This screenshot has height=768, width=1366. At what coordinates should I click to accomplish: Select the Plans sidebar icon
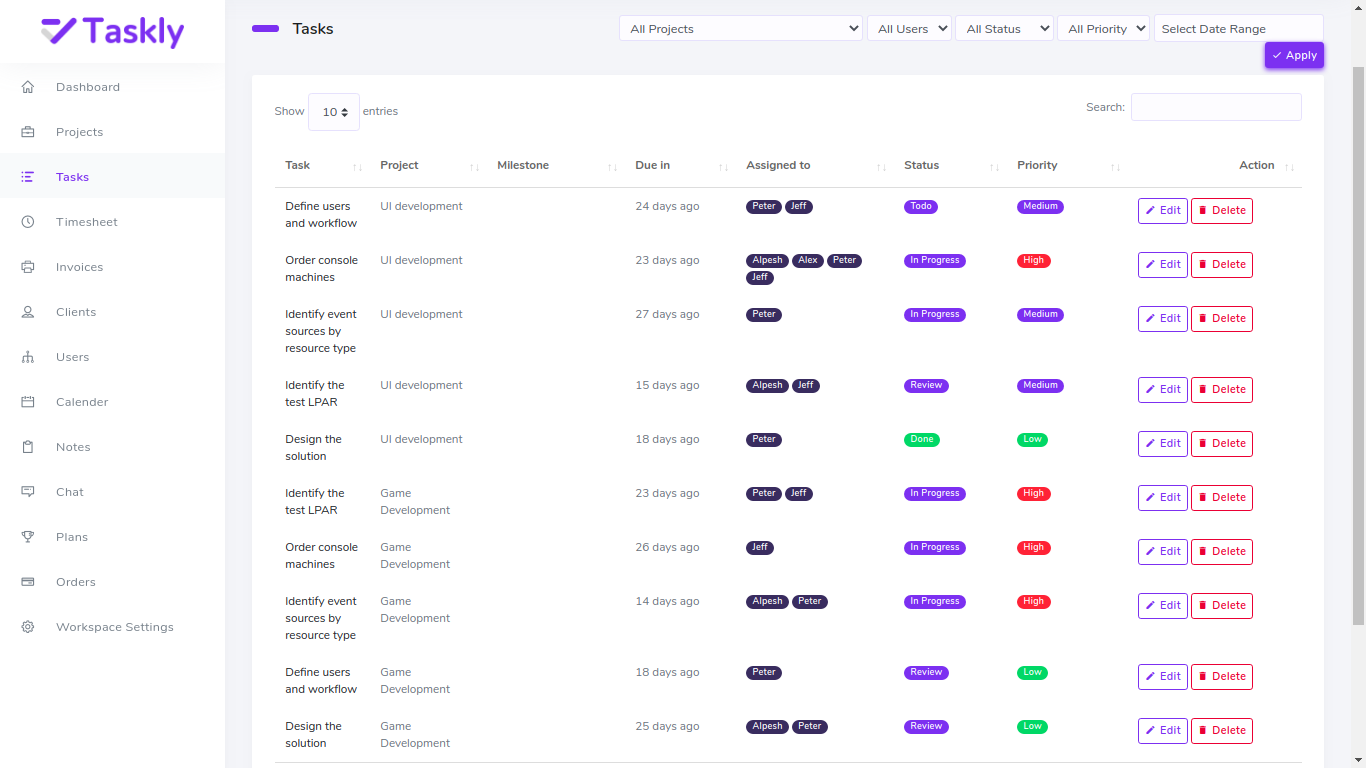coord(27,536)
